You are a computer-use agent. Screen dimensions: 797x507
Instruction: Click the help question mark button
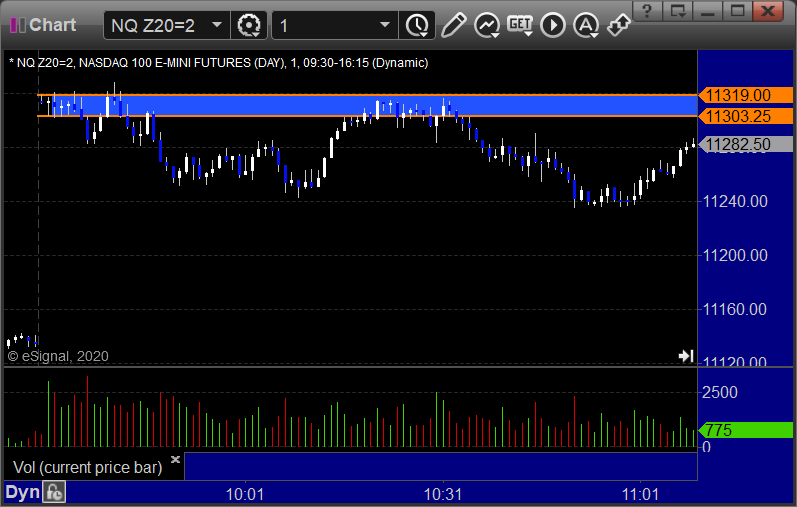coord(647,10)
